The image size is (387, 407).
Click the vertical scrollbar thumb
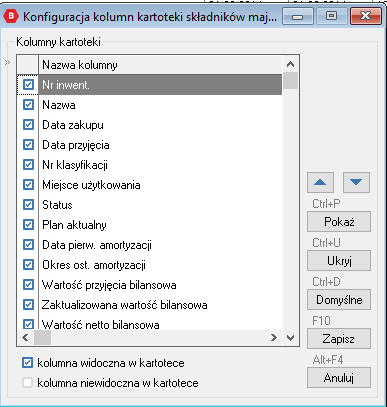pyautogui.click(x=290, y=81)
